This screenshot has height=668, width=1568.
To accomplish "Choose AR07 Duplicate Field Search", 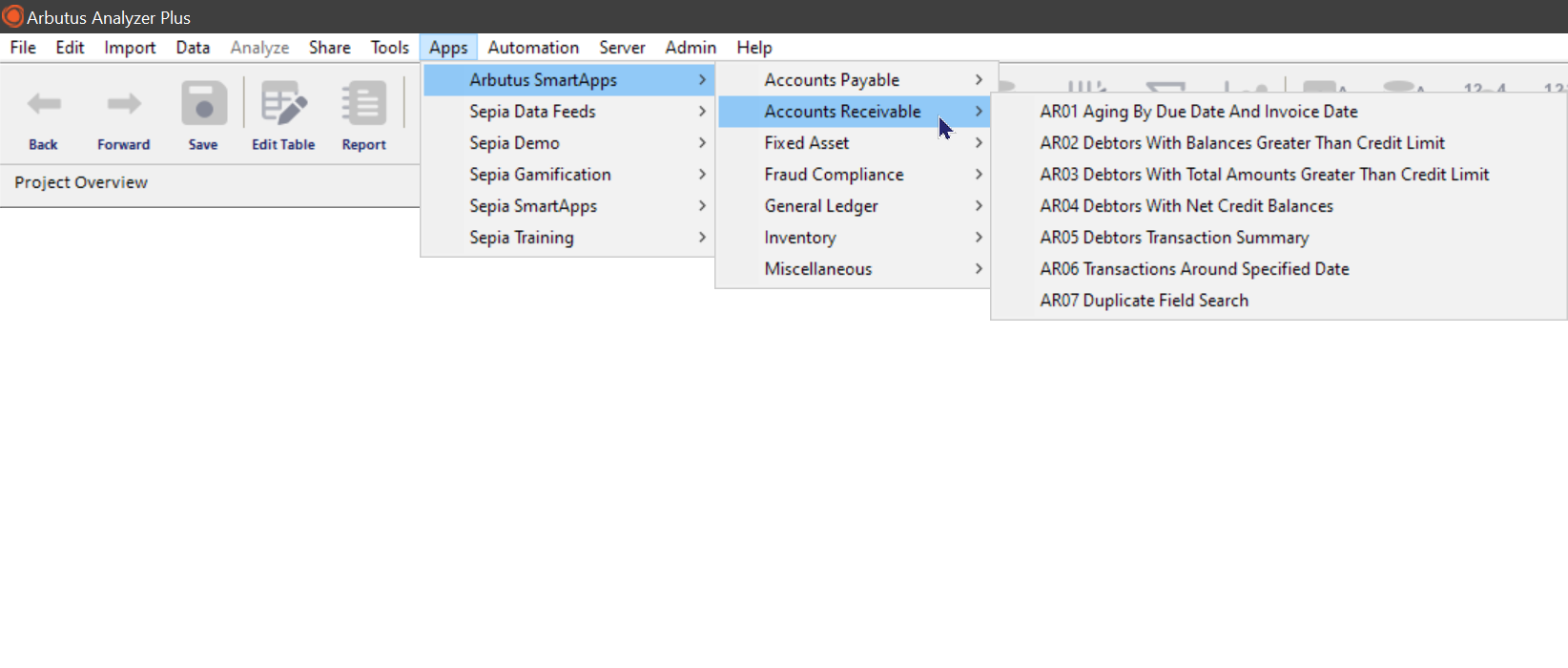I will pyautogui.click(x=1144, y=301).
